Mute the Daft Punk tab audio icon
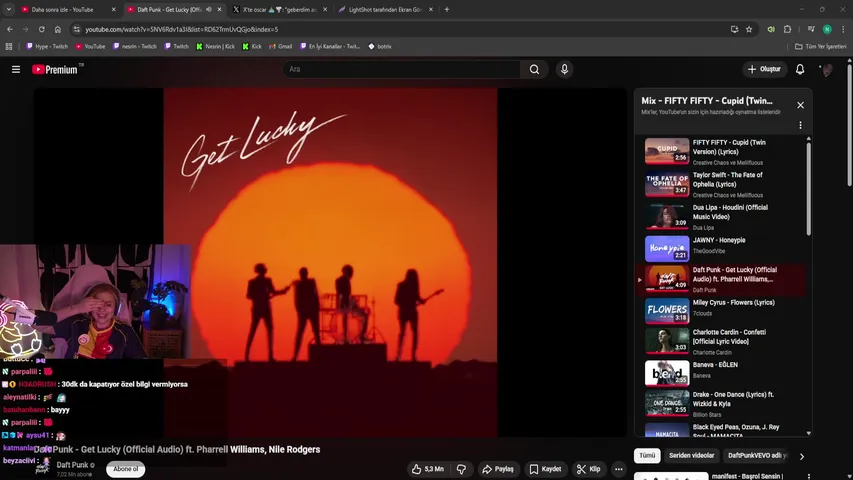This screenshot has width=853, height=480. pyautogui.click(x=208, y=9)
